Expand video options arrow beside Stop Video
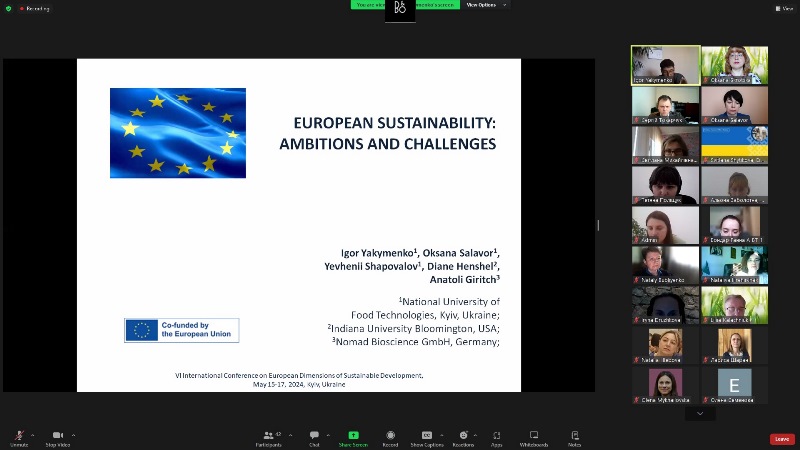The image size is (800, 450). tap(73, 435)
